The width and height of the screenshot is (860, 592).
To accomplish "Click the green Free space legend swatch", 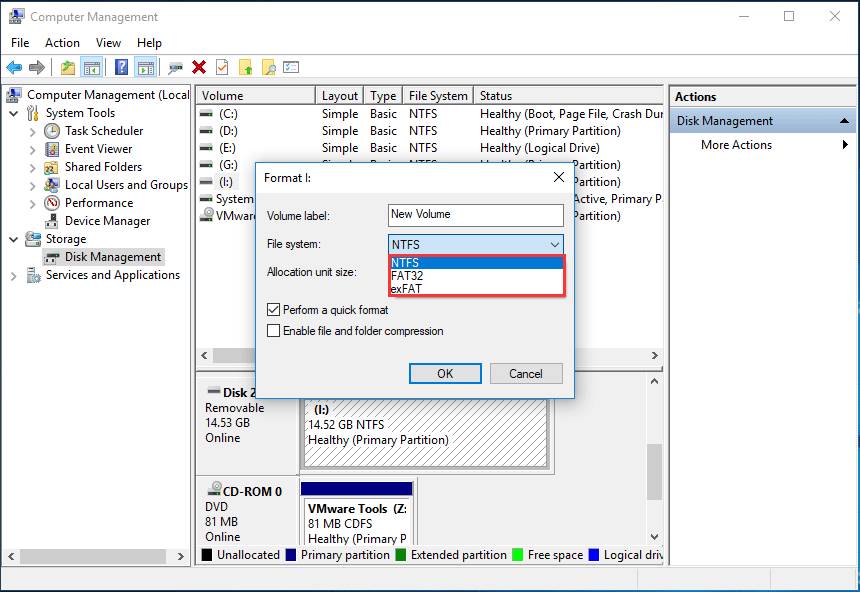I will coord(518,554).
